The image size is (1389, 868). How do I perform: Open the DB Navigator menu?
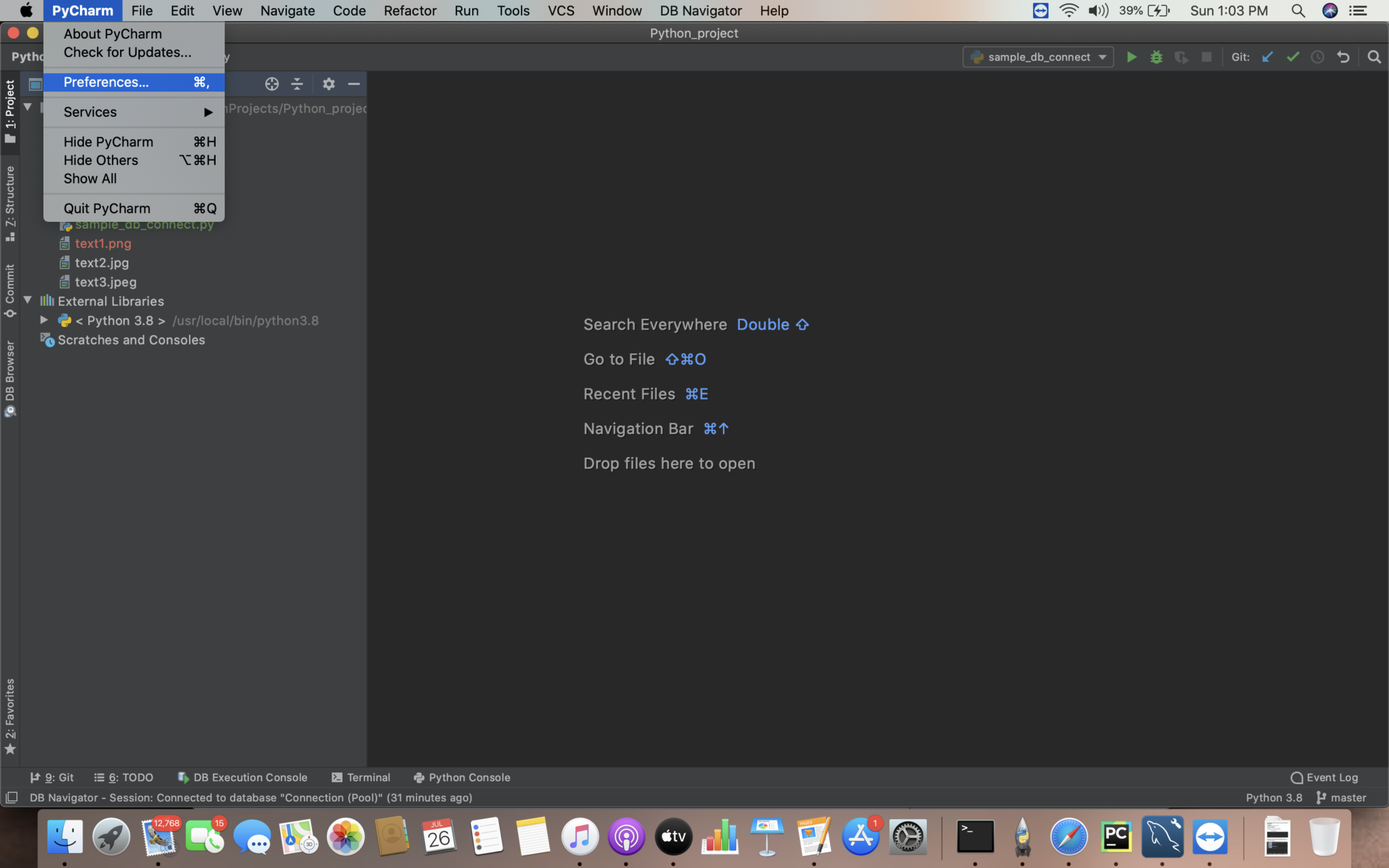click(701, 11)
